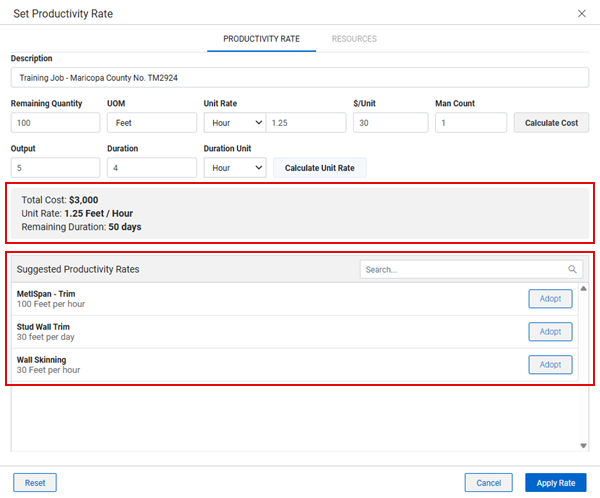Edit the Output field
The height and width of the screenshot is (498, 600).
[55, 168]
